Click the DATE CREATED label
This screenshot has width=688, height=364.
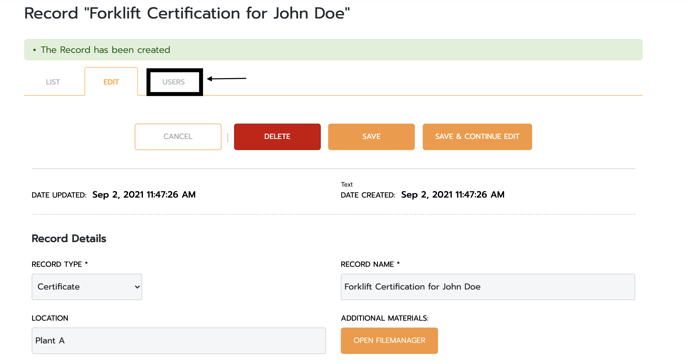(368, 195)
